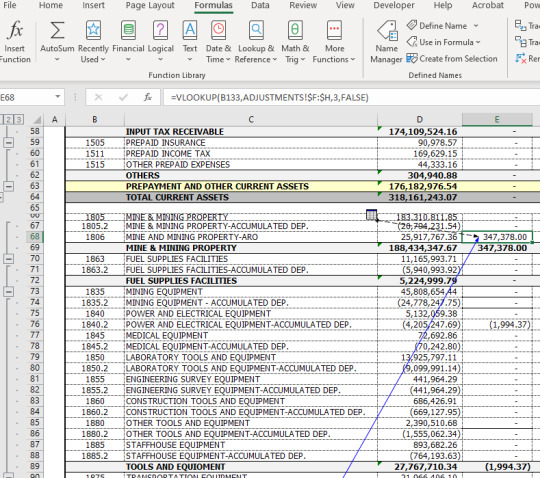
Task: Open Recently Used functions list
Action: point(93,41)
